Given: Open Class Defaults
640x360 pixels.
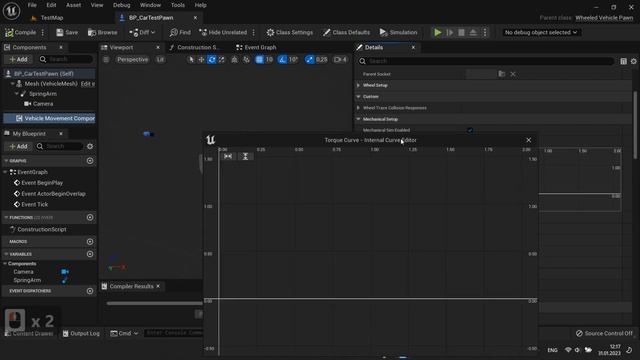Looking at the screenshot, I should click(x=346, y=32).
